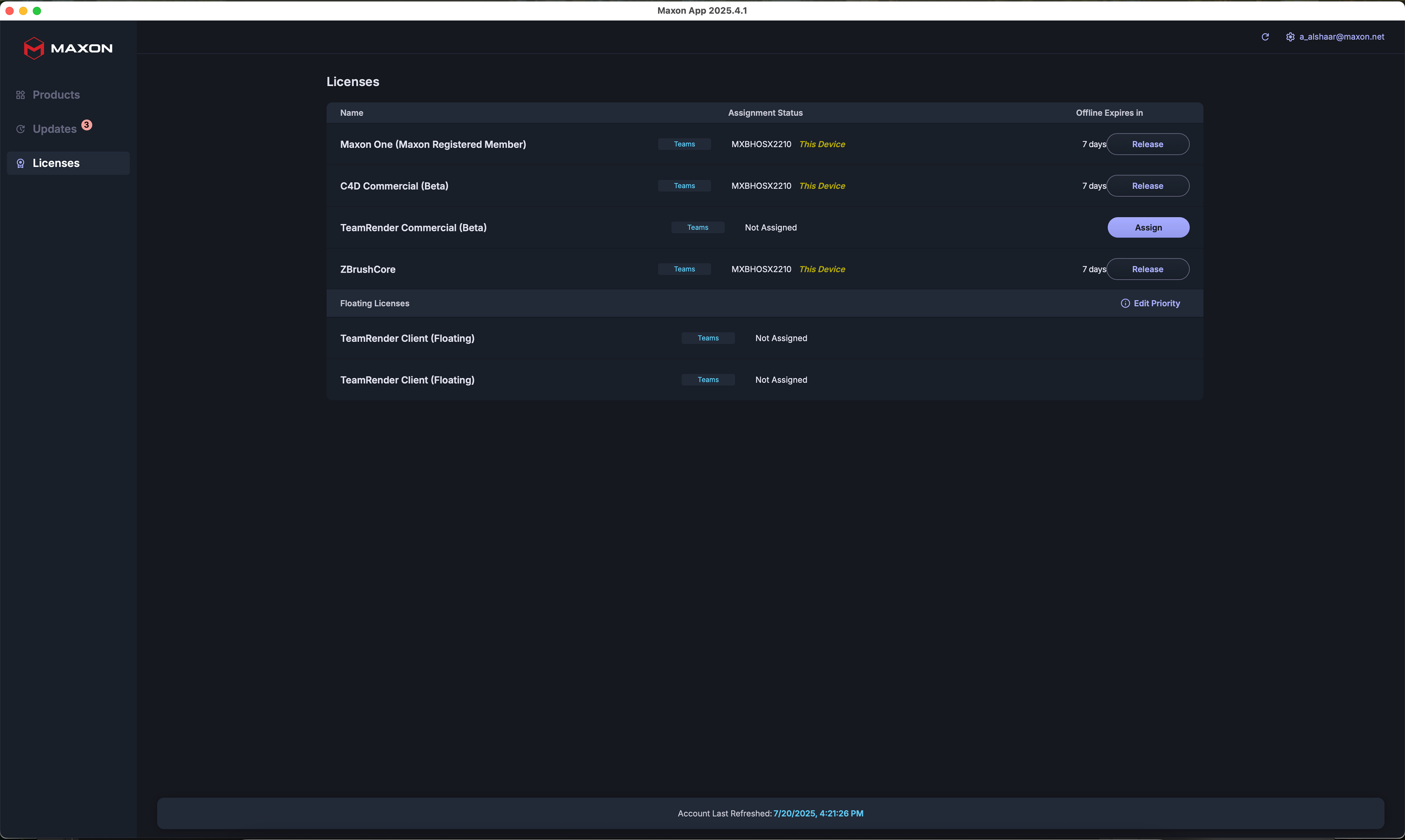Click the red 3 badge on Updates
Image resolution: width=1405 pixels, height=840 pixels.
(x=87, y=125)
